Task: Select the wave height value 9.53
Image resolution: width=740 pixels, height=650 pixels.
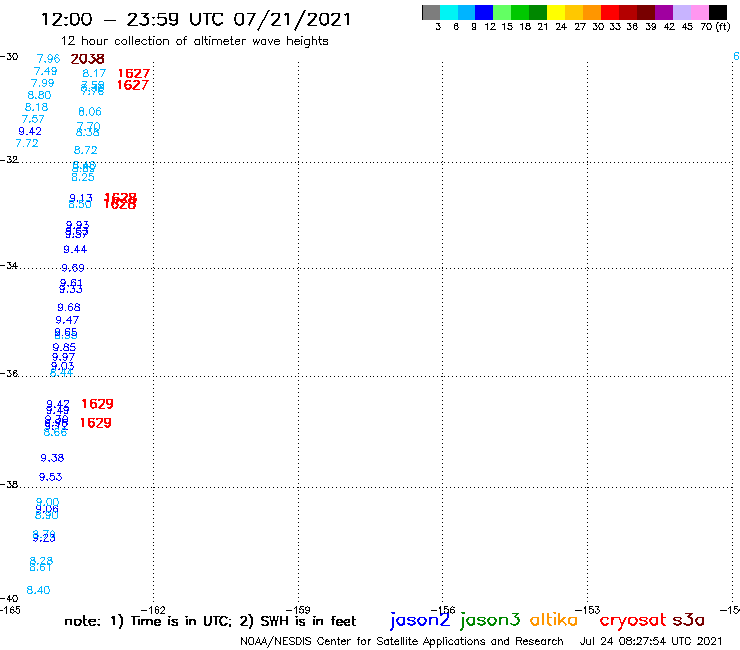Action: coord(50,477)
